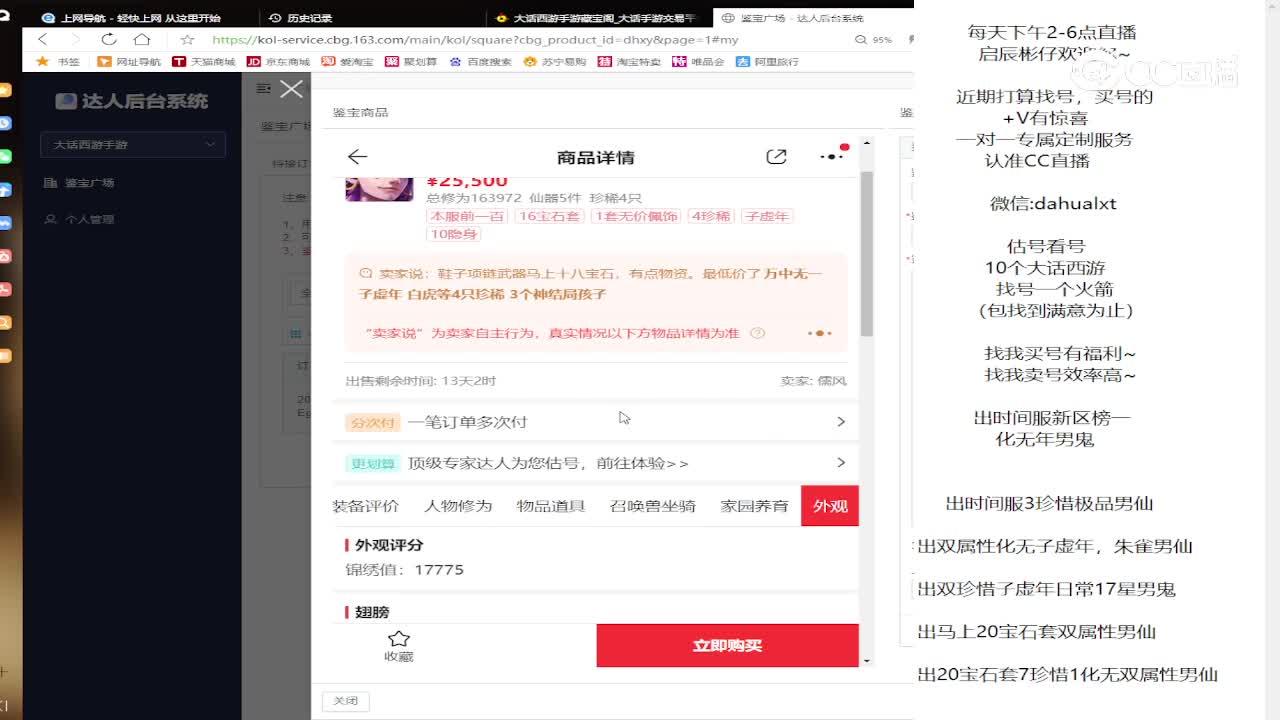Click the 1套无价佩饰 tag
The image size is (1280, 720).
point(635,216)
